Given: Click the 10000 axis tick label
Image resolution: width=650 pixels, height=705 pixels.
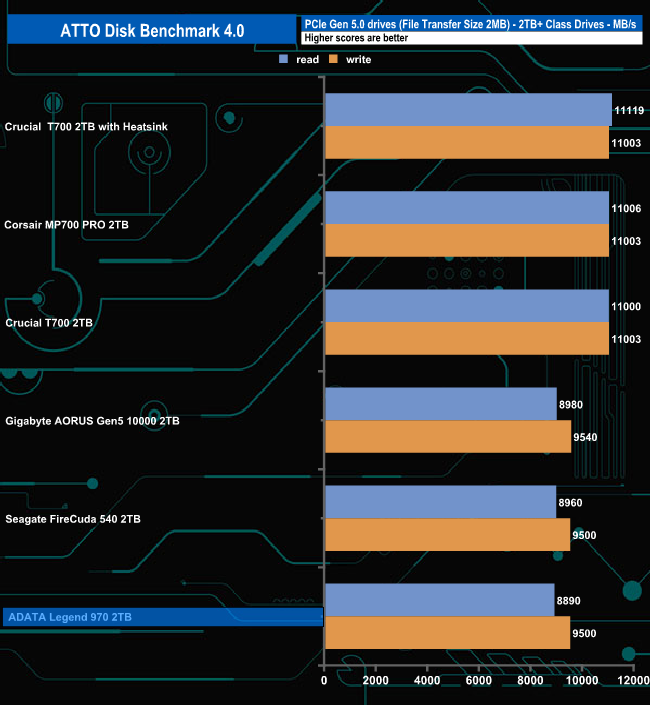Looking at the screenshot, I should [582, 680].
